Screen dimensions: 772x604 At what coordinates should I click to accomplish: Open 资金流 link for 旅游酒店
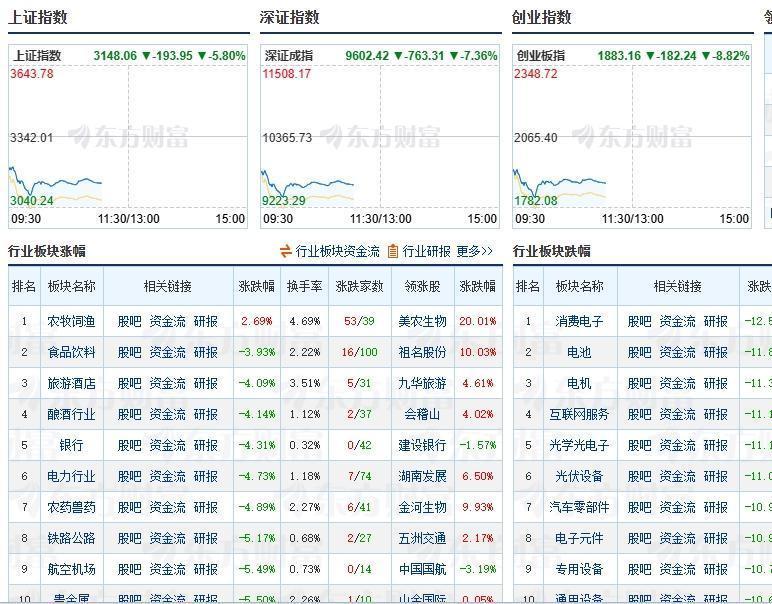(167, 383)
